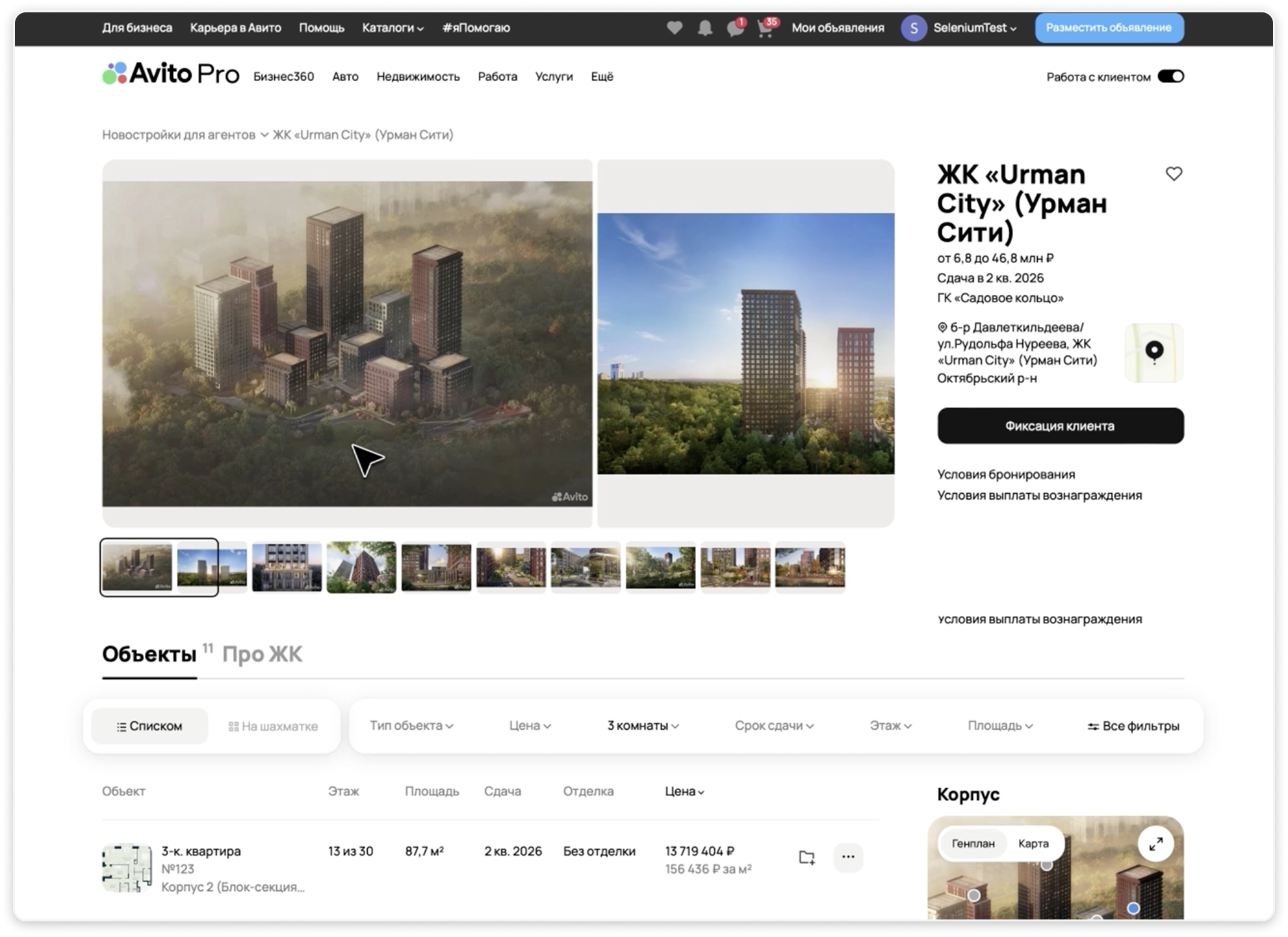The height and width of the screenshot is (937, 1288).
Task: Open the 3 комнаты rooms dropdown
Action: [643, 726]
